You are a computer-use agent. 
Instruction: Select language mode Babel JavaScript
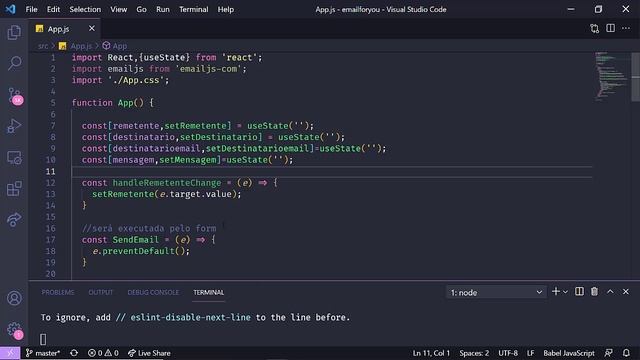[569, 353]
